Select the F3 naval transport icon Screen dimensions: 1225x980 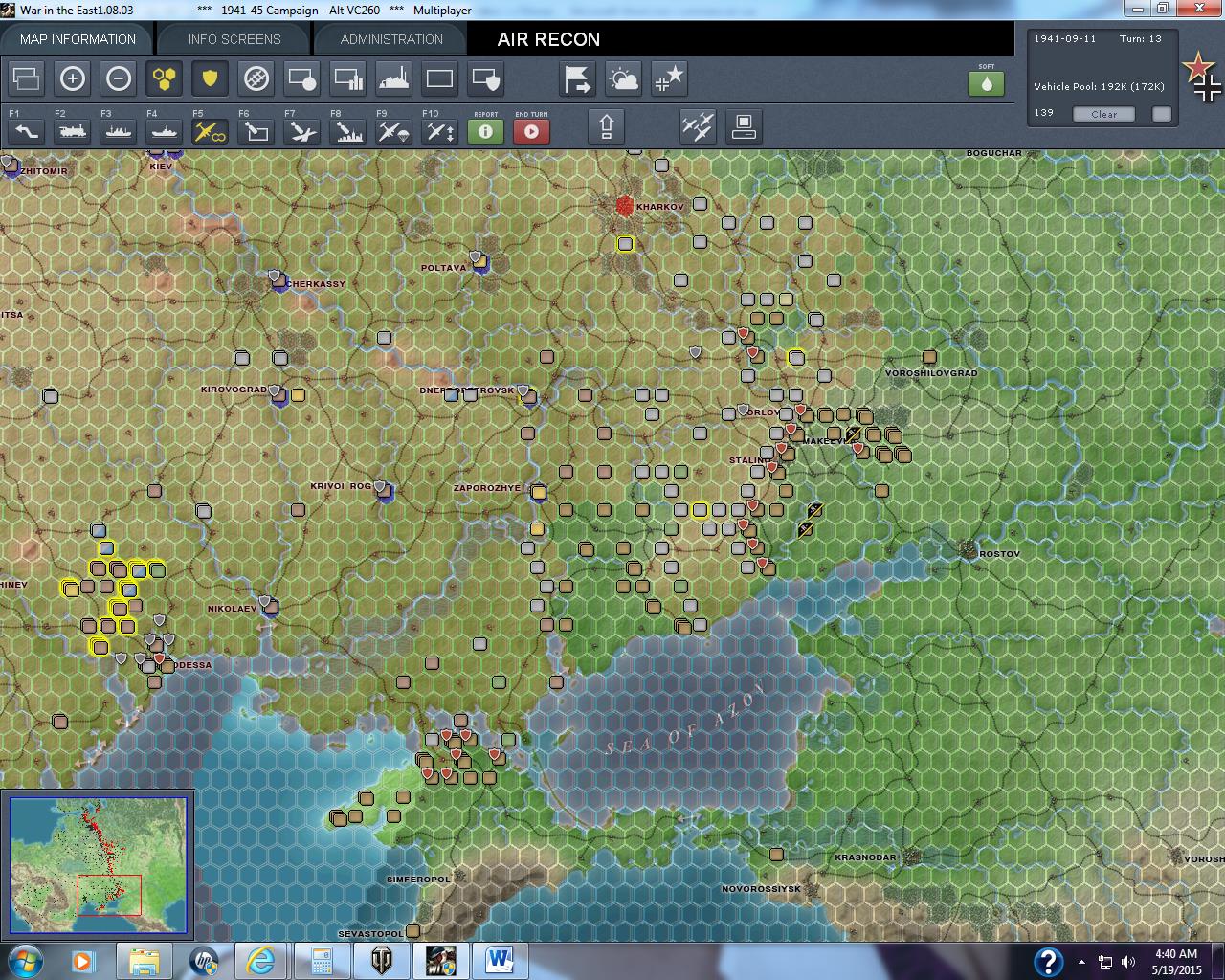coord(117,131)
